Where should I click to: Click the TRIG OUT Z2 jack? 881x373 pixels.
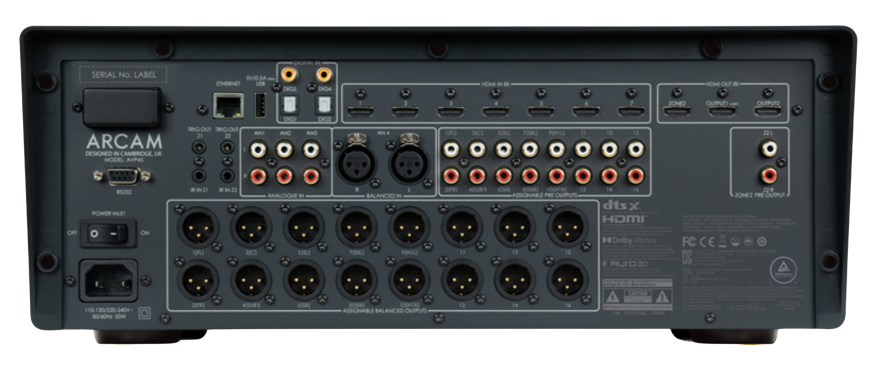(227, 148)
